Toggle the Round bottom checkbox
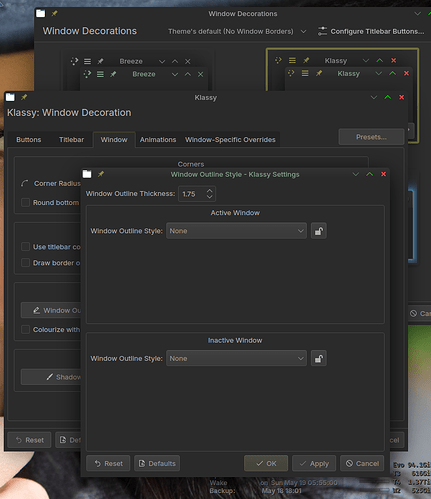Viewport: 431px width, 499px height. [x=25, y=202]
